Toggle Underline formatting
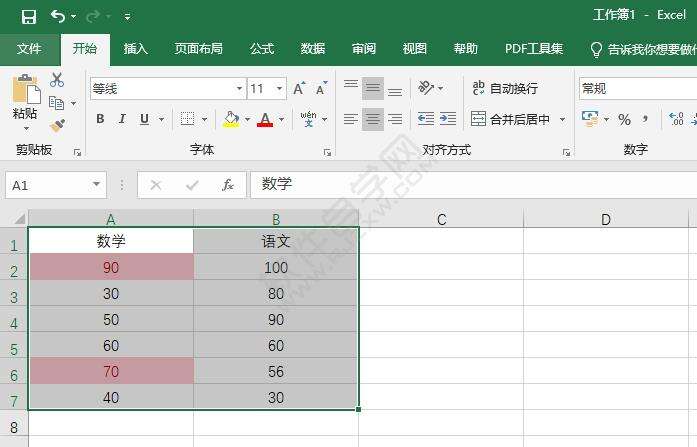The width and height of the screenshot is (697, 447). (144, 119)
